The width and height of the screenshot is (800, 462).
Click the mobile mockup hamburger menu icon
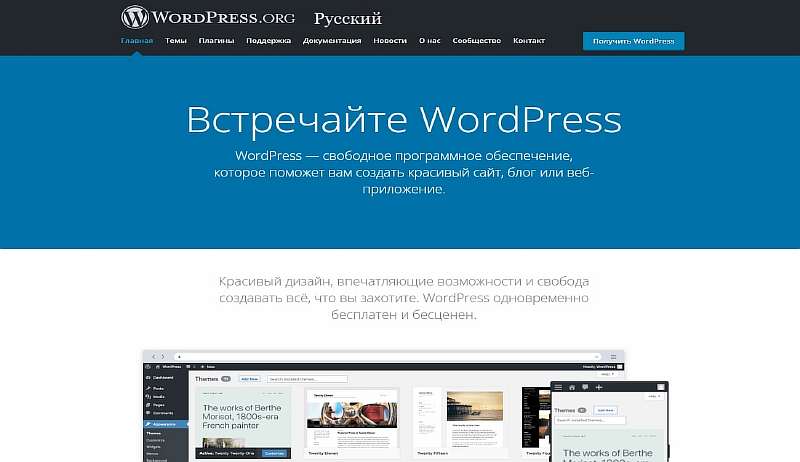(559, 387)
